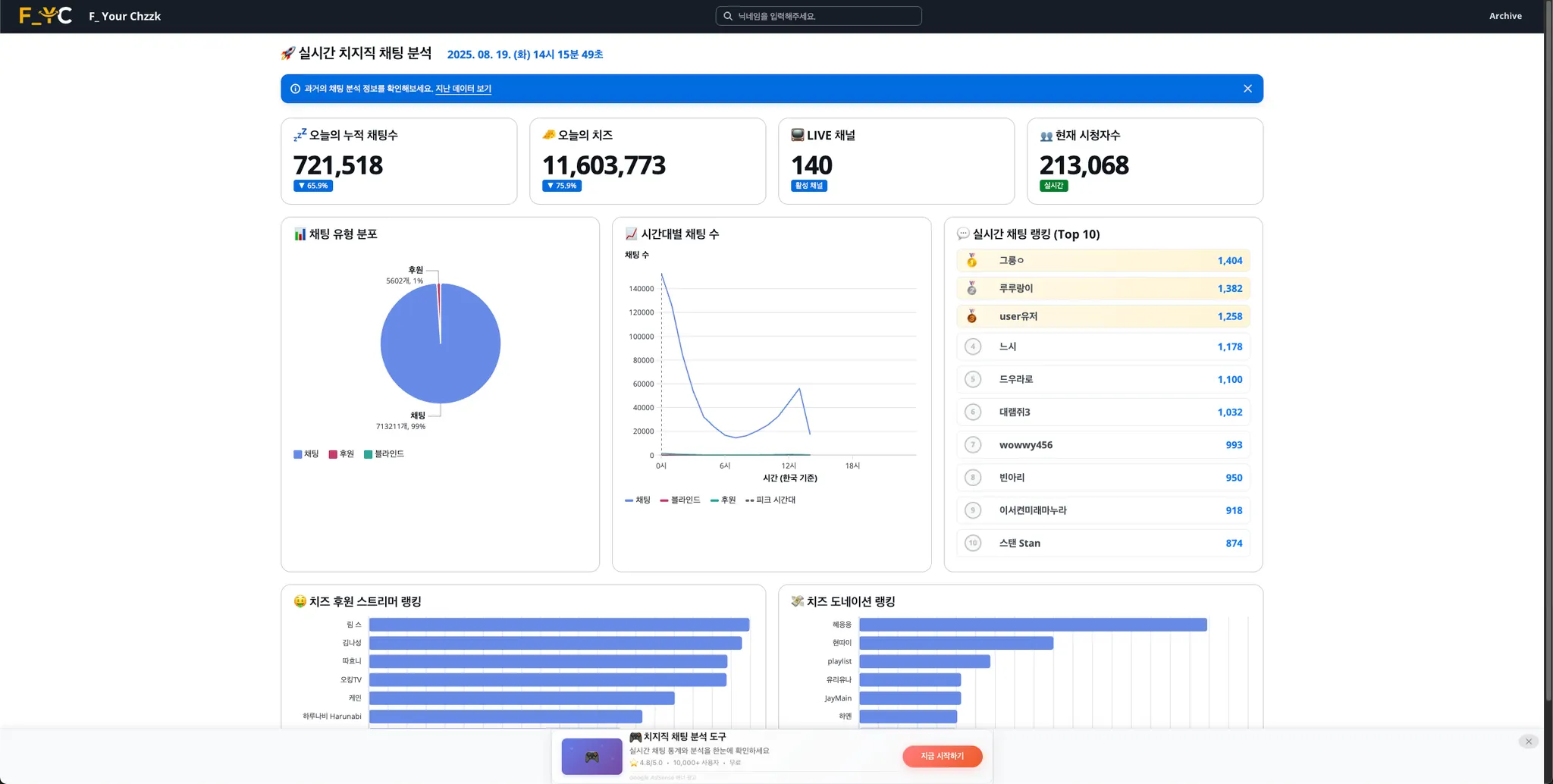
Task: Click the bronze medal icon for user유저
Action: 972,317
